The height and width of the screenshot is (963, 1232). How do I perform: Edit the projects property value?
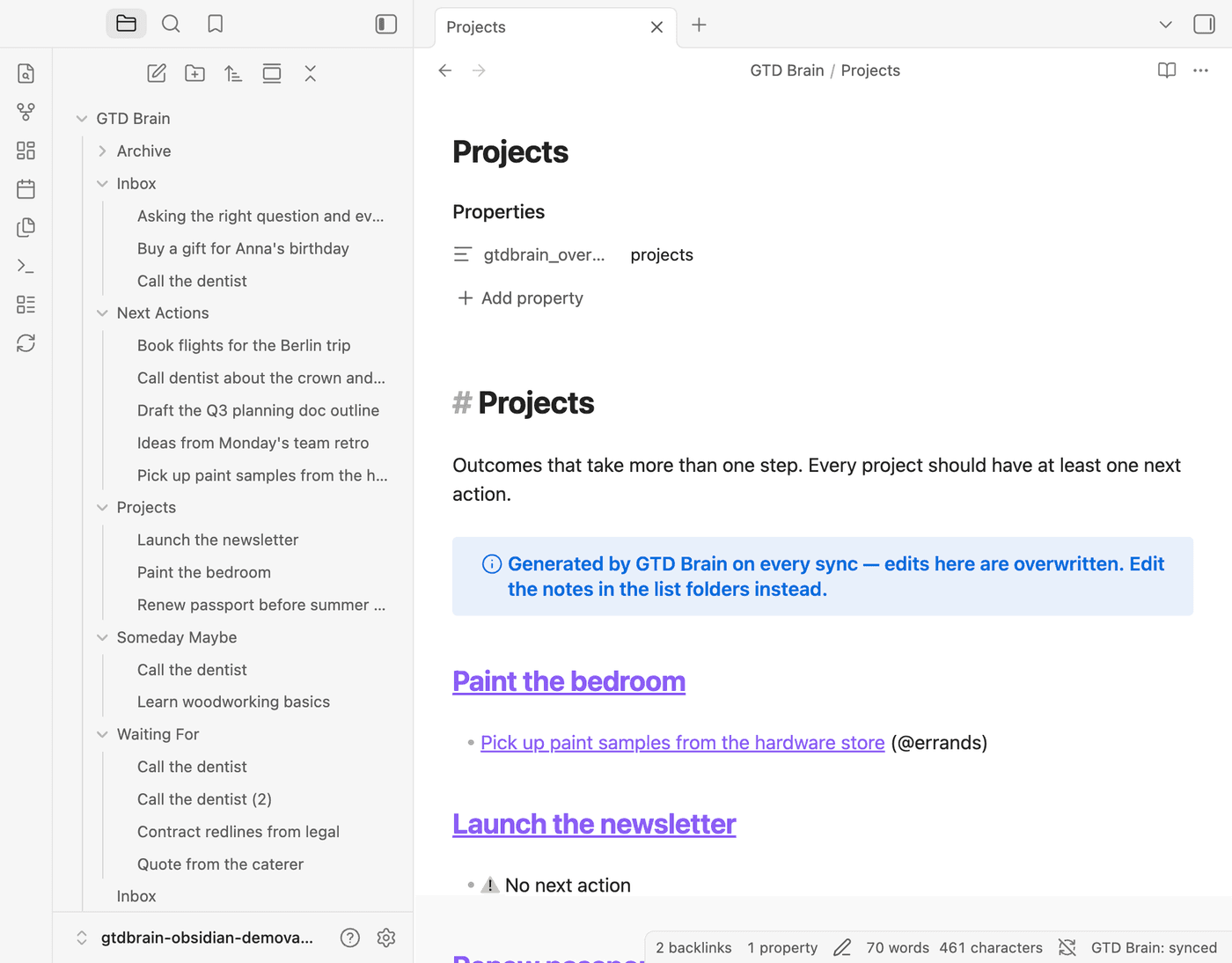tap(662, 255)
